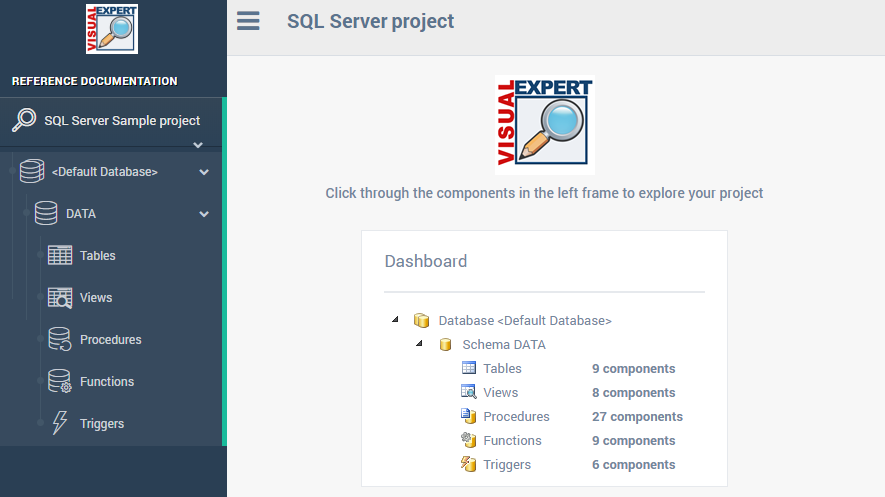The height and width of the screenshot is (497, 885).
Task: Open Triggers in the sidebar
Action: pos(102,424)
